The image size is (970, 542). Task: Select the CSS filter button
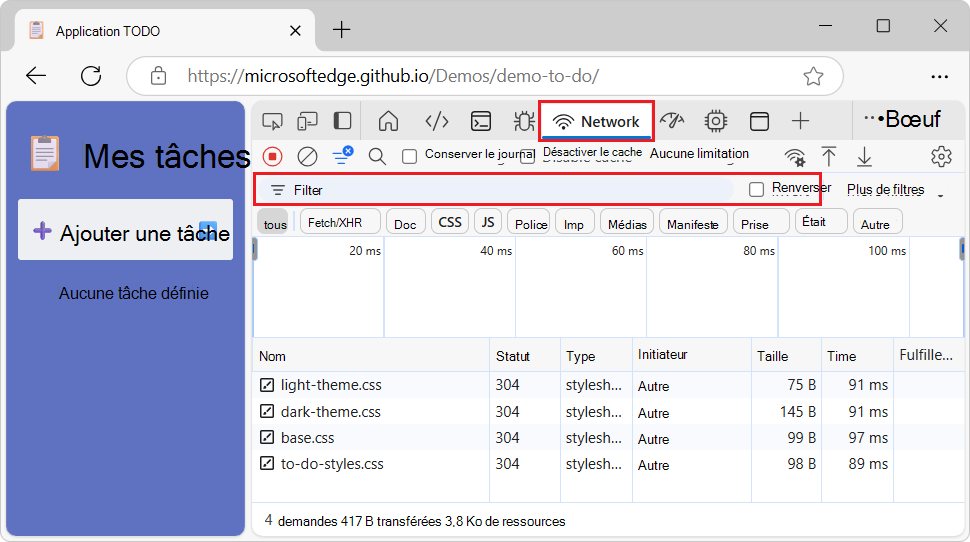tap(450, 222)
